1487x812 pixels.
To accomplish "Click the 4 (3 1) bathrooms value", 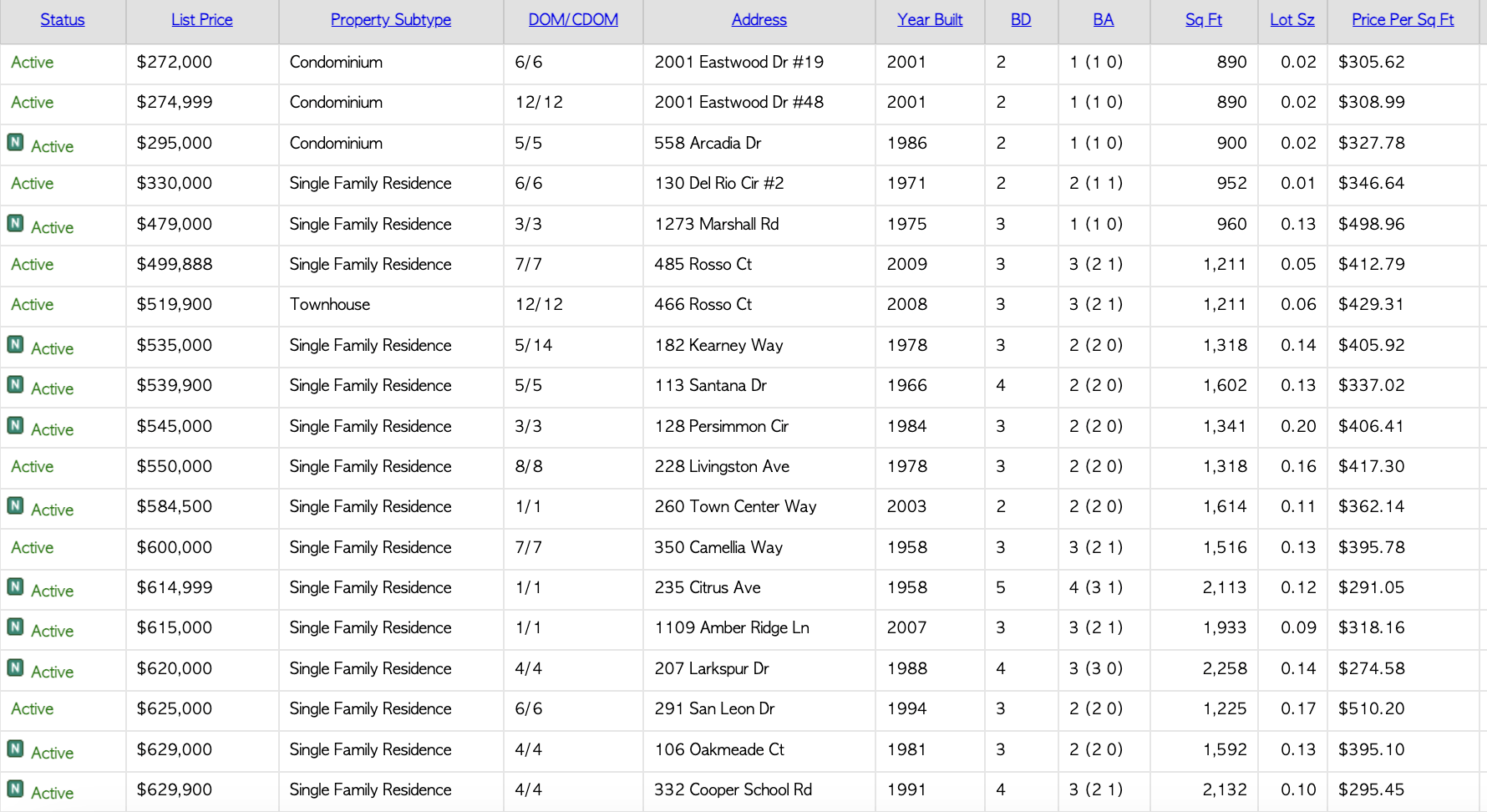I will [1096, 588].
